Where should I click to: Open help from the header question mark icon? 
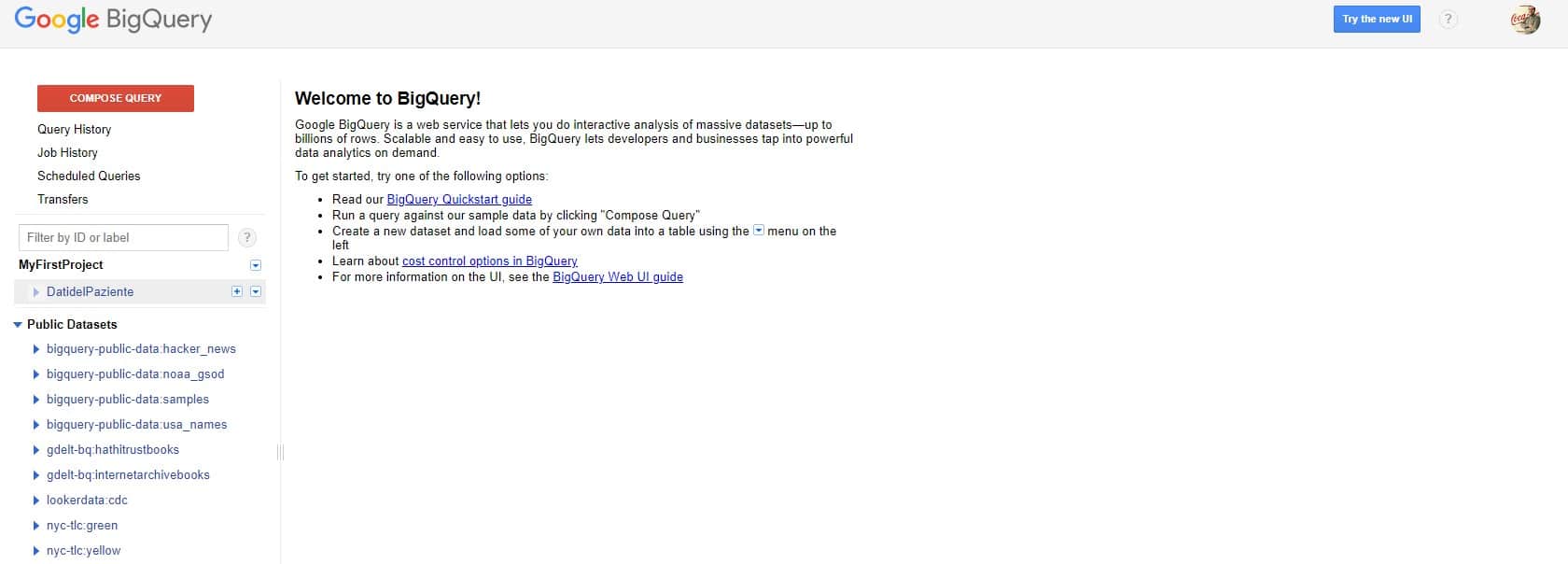click(1448, 19)
